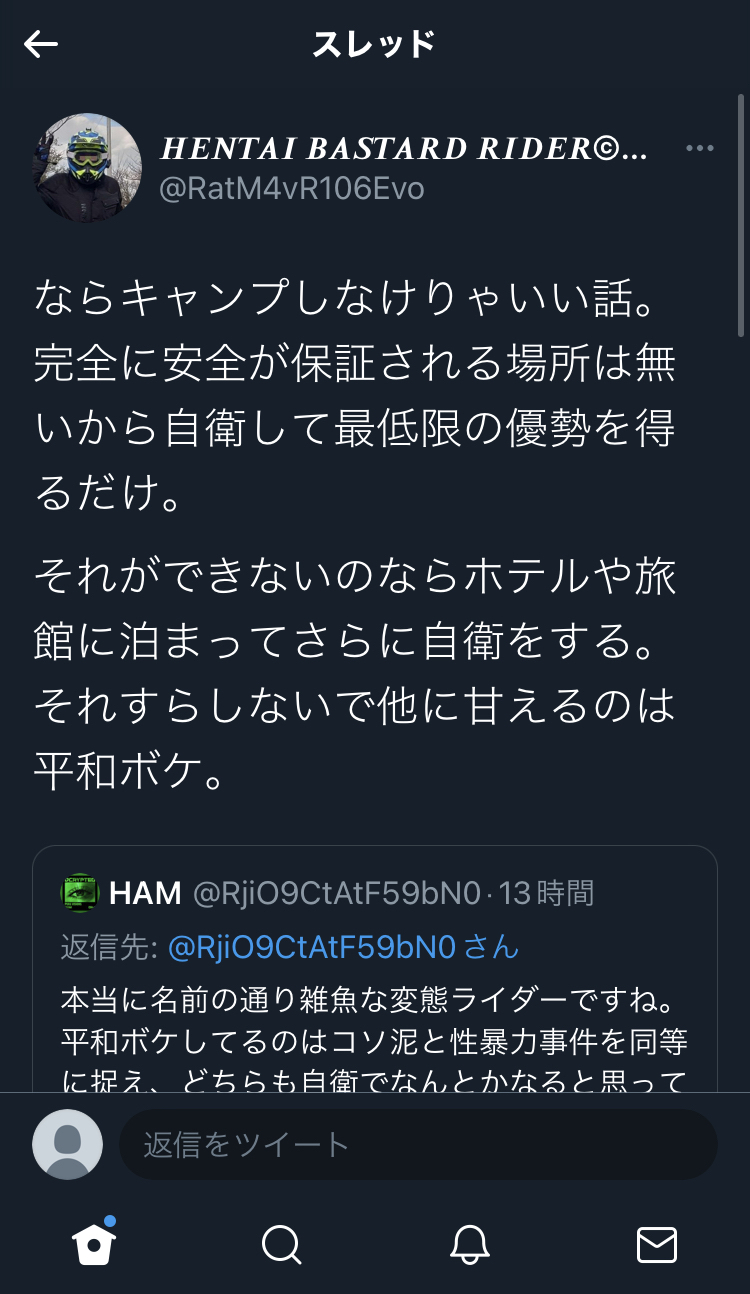Click the scrollbar on the right edge
Image resolution: width=750 pixels, height=1294 pixels.
point(741,215)
